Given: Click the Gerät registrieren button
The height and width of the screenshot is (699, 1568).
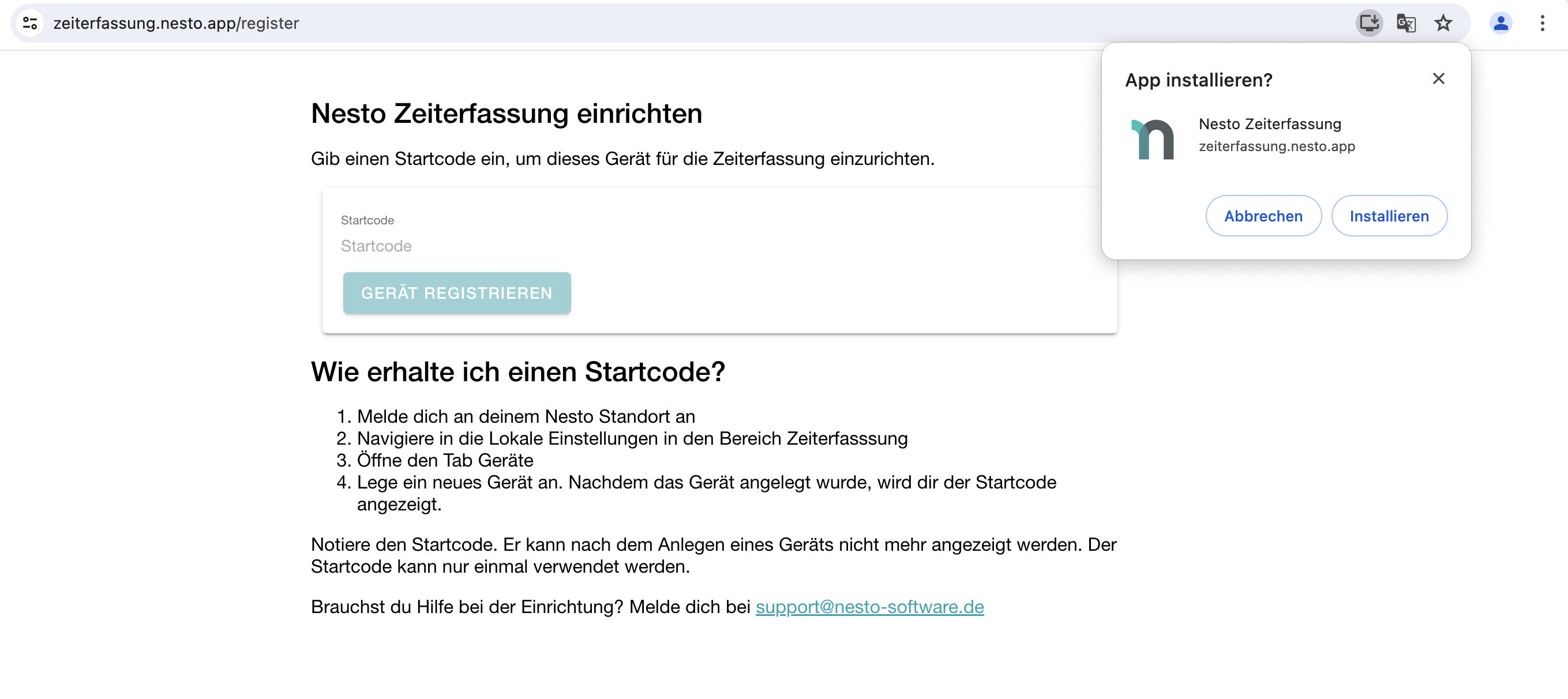Looking at the screenshot, I should click(x=456, y=293).
